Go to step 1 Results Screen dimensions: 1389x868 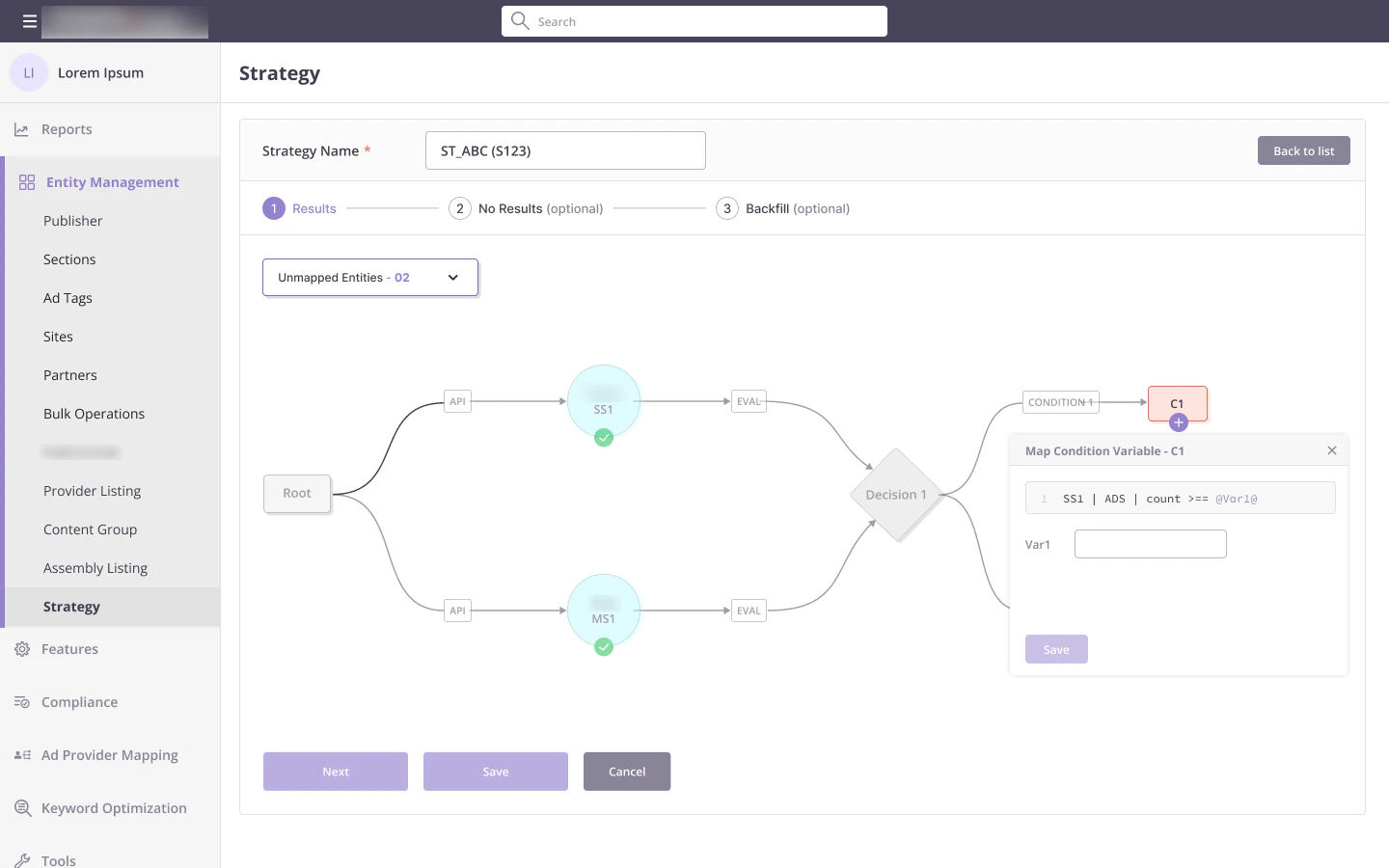coord(299,208)
